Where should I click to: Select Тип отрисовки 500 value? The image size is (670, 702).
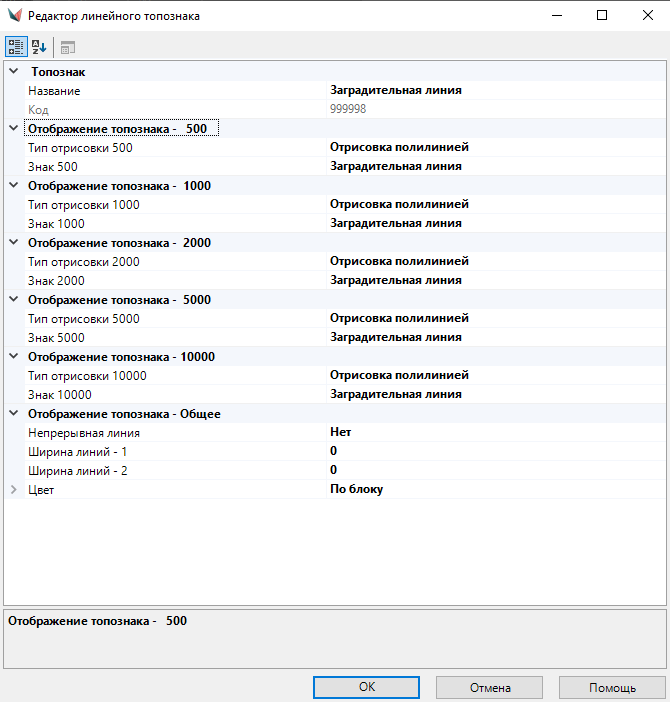click(x=495, y=148)
